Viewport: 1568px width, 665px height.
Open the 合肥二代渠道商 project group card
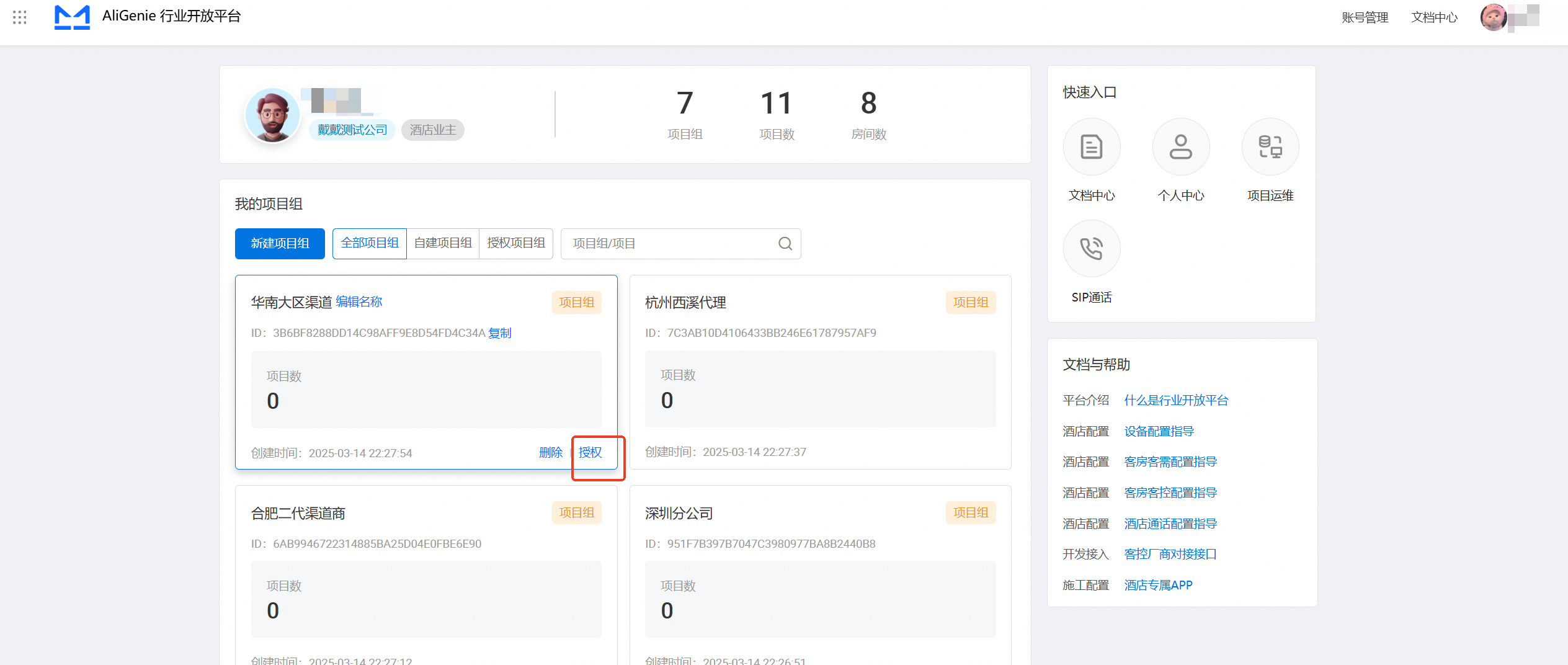pos(426,575)
